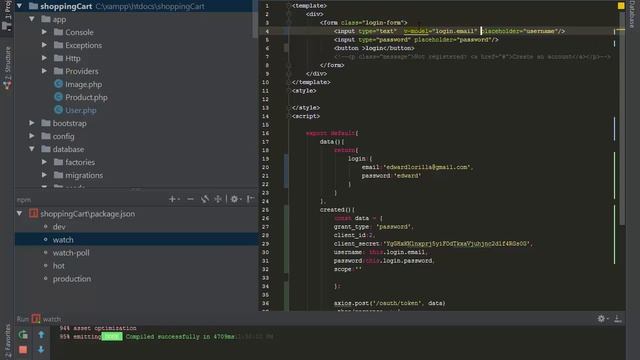Open the Project tool window tab
This screenshot has width=640, height=360.
[x=7, y=16]
